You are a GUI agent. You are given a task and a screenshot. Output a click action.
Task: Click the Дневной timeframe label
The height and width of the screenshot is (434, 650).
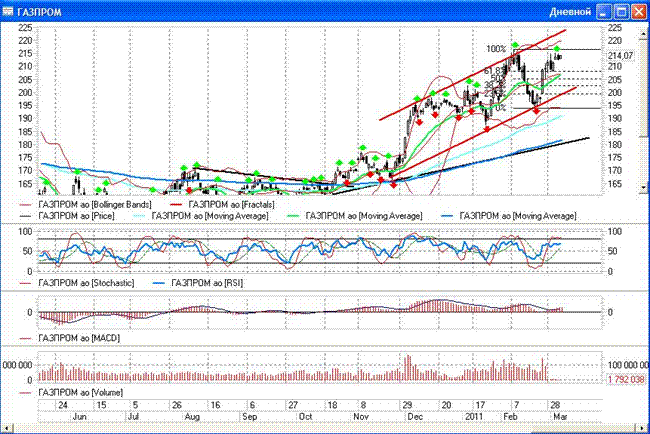pos(570,12)
